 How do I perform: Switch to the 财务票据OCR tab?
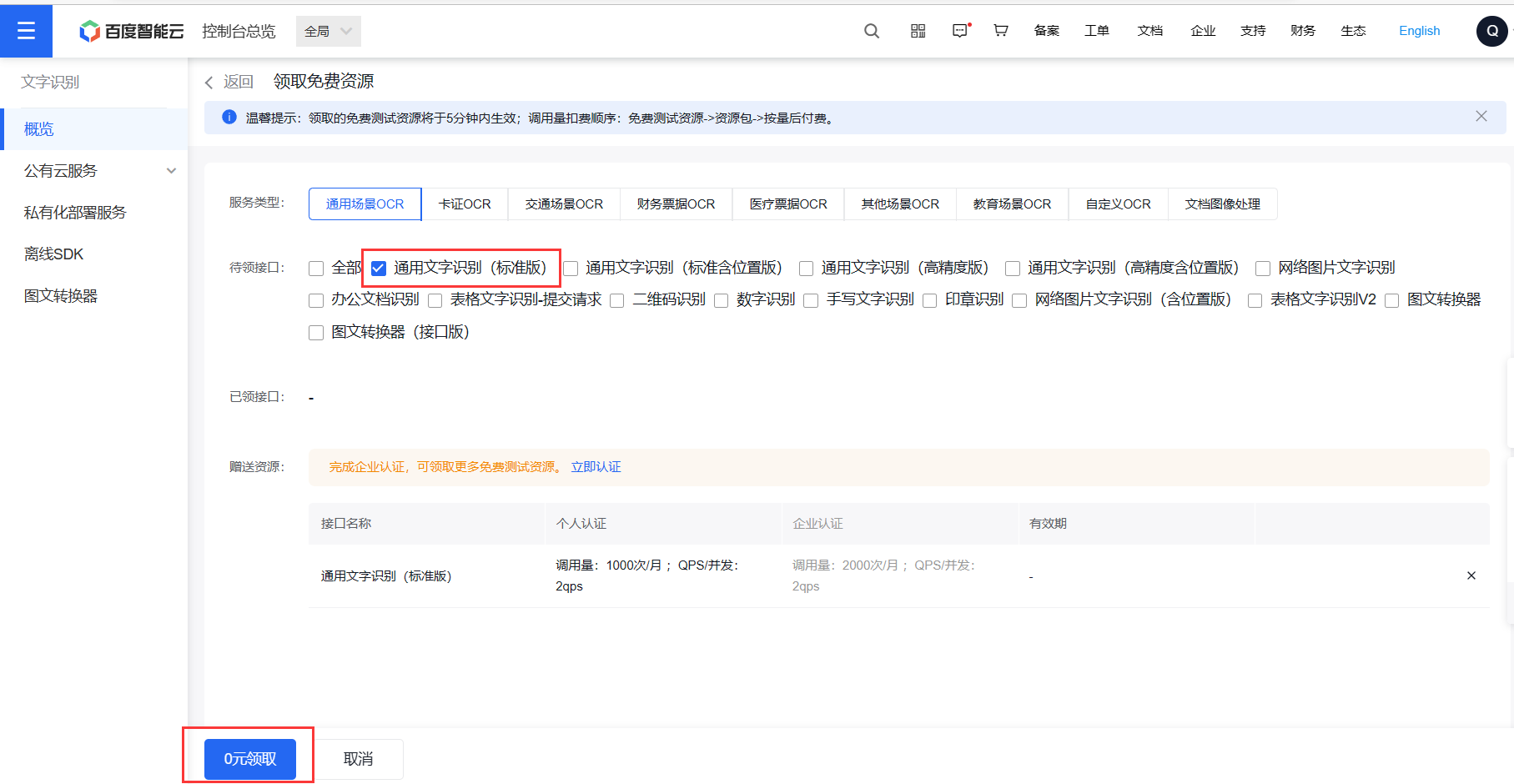tap(676, 204)
